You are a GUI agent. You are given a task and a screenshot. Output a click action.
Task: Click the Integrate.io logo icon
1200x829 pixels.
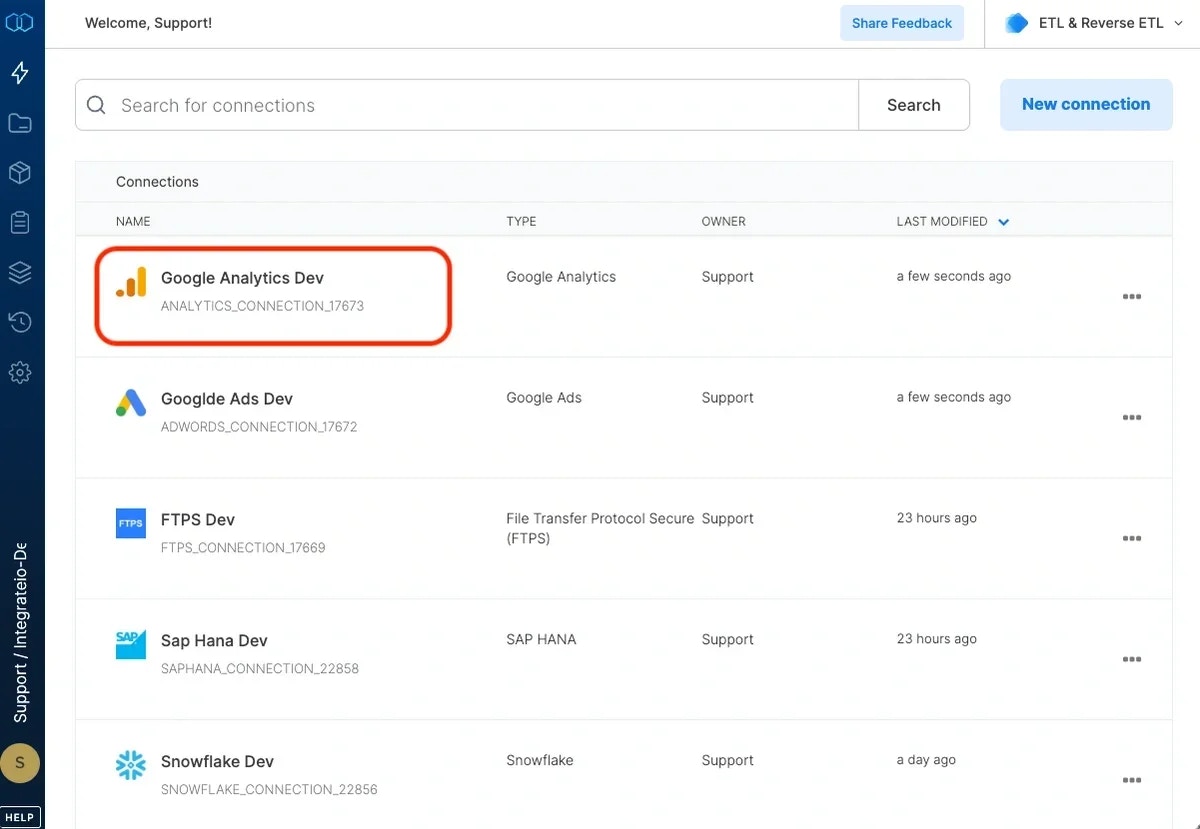[21, 22]
